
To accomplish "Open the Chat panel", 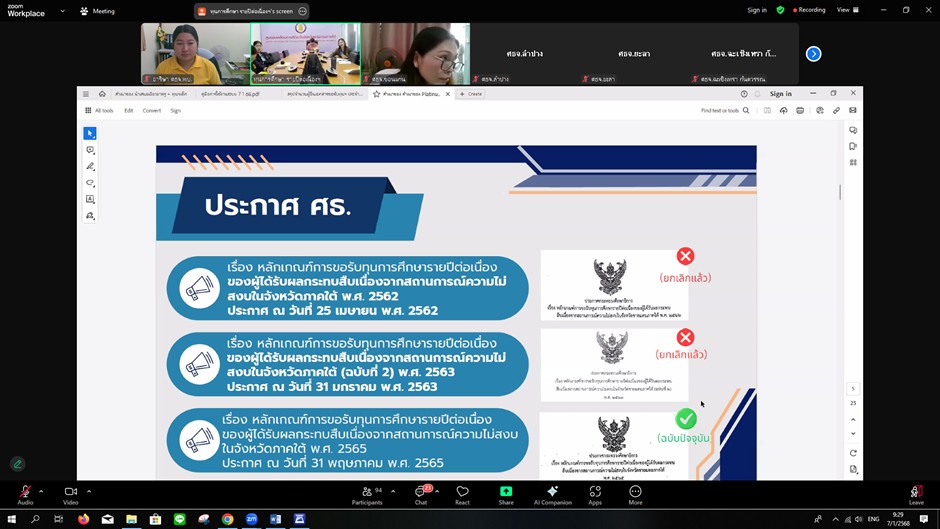I will (420, 493).
